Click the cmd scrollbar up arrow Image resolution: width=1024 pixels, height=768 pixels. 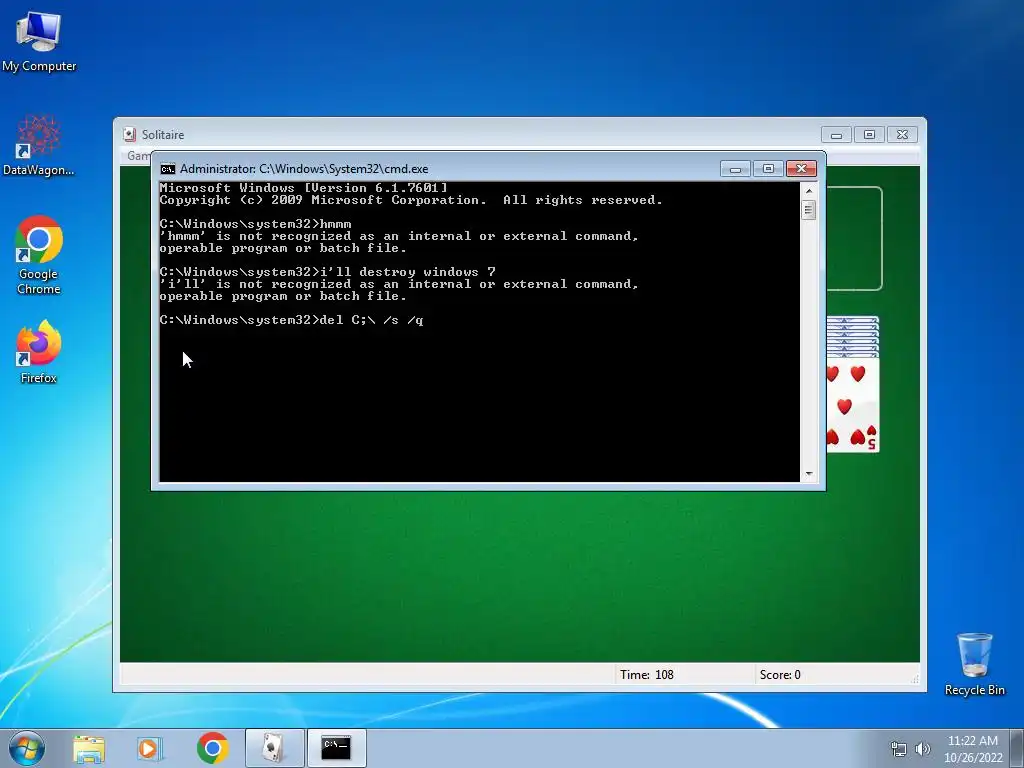[x=808, y=191]
